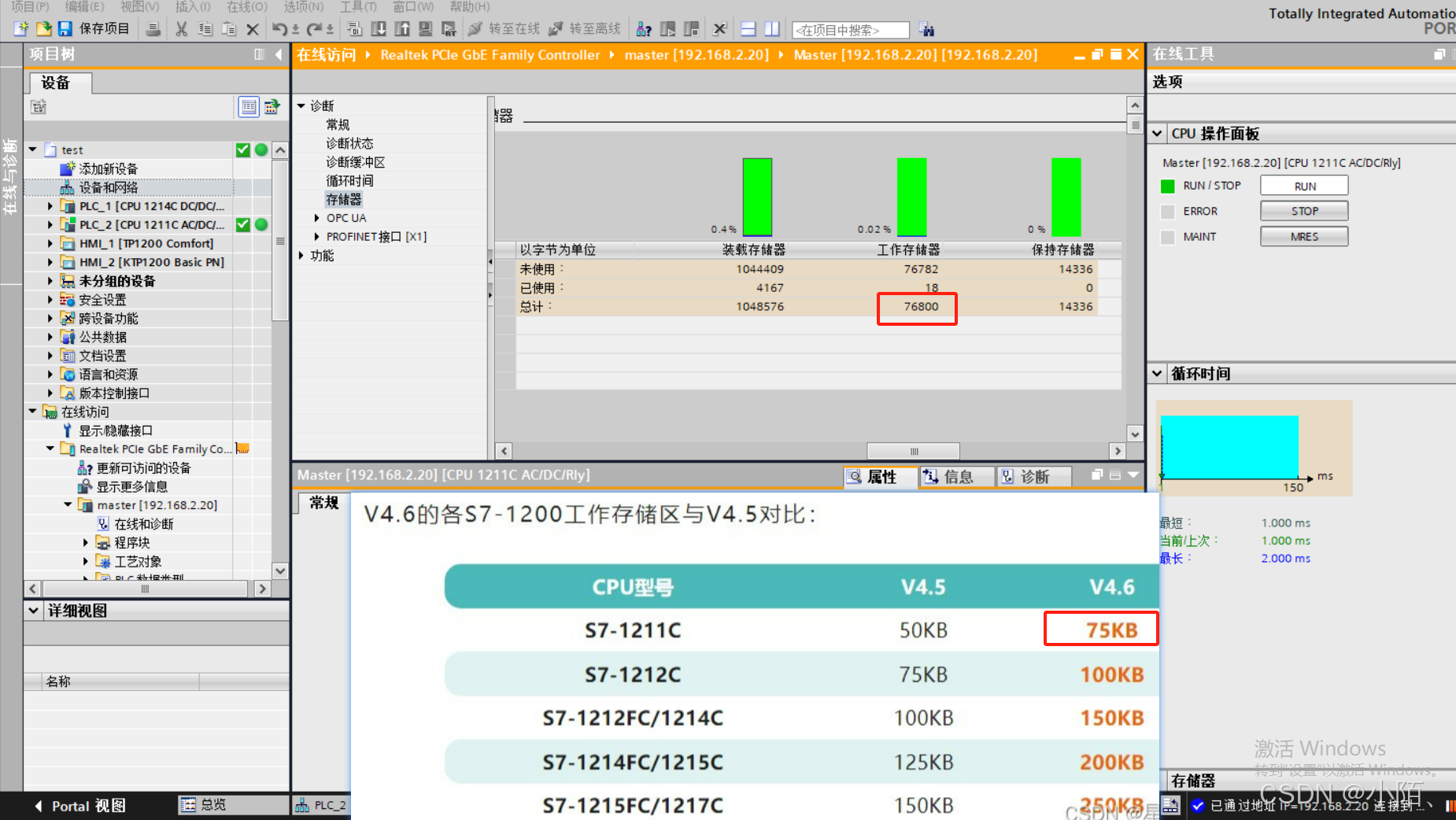Expand 功能 in diagnostics navigation
Image resolution: width=1456 pixels, height=820 pixels.
(301, 256)
